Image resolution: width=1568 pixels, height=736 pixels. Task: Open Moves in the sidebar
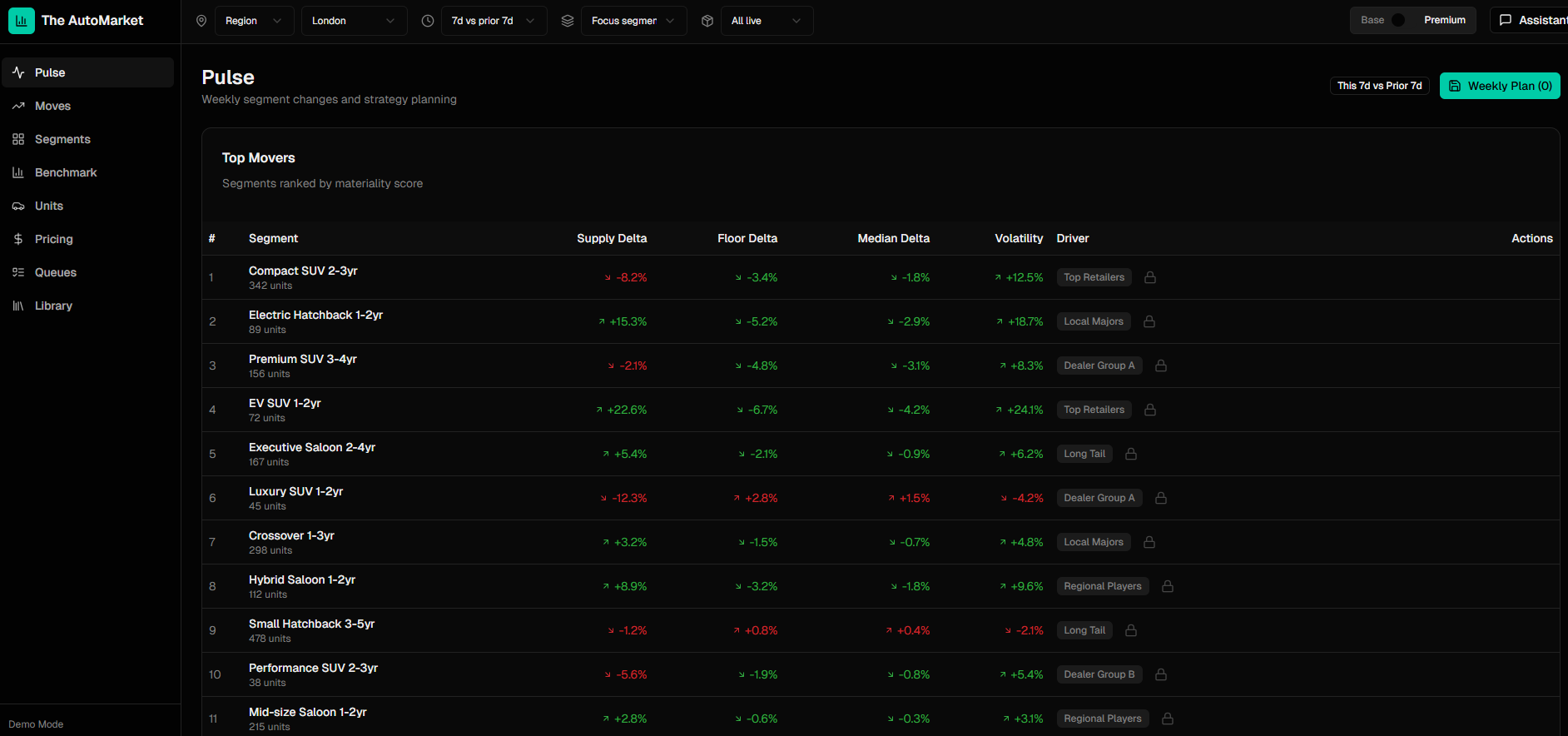(x=87, y=106)
